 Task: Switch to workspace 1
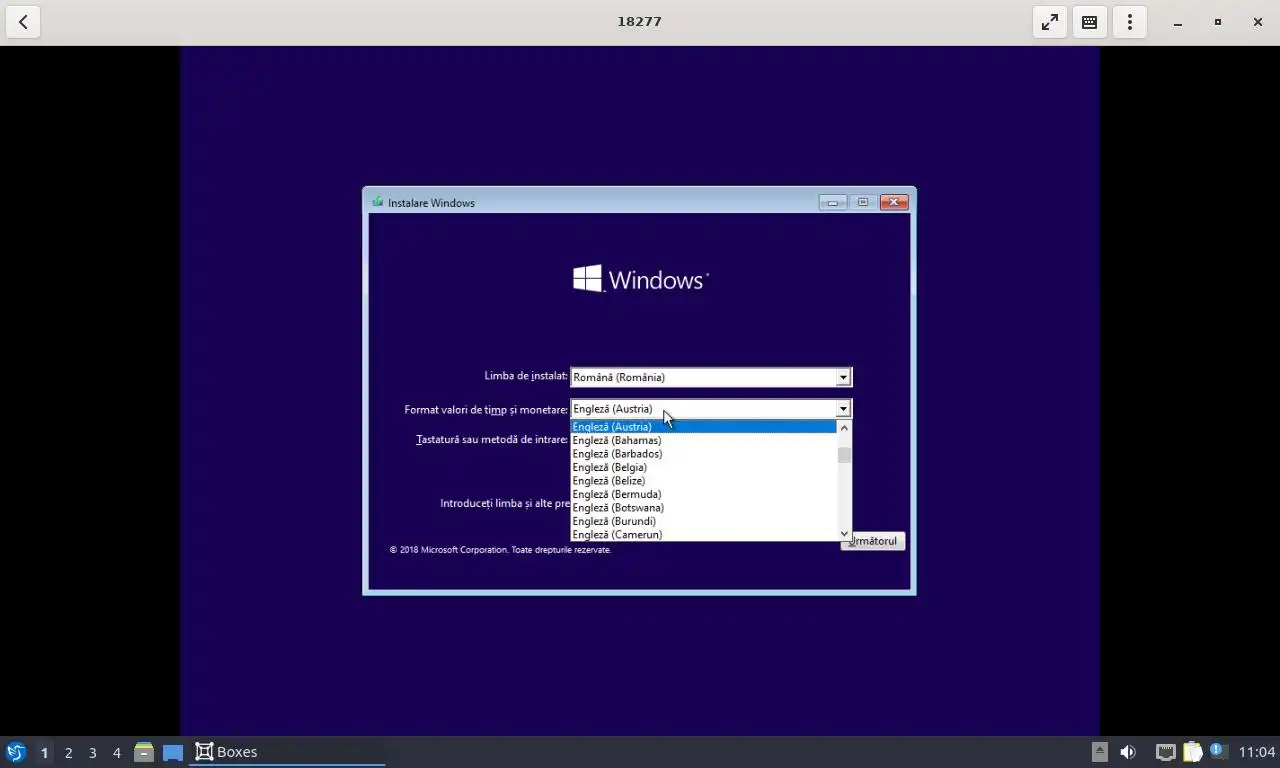(44, 752)
